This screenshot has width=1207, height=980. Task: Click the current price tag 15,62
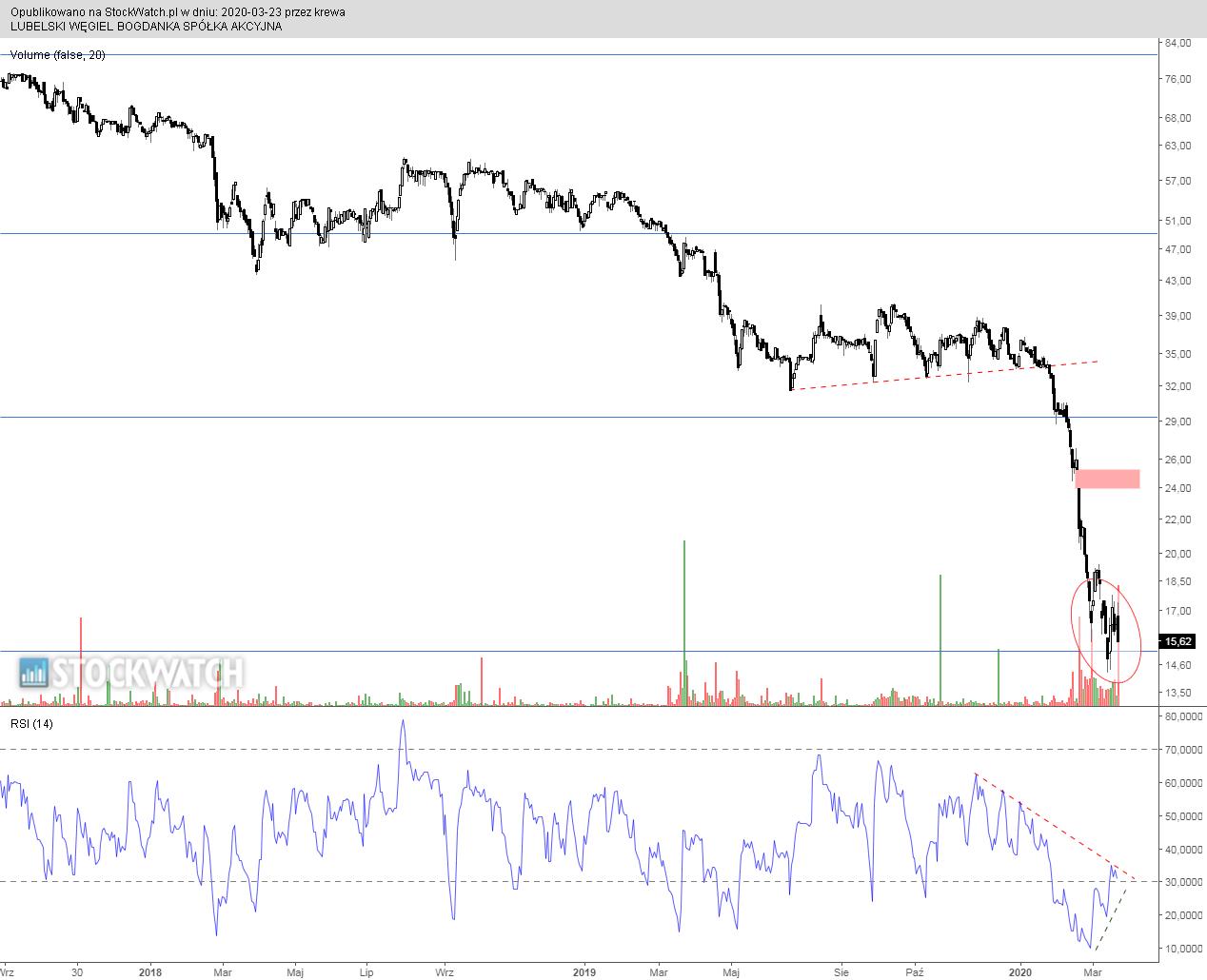tap(1178, 641)
